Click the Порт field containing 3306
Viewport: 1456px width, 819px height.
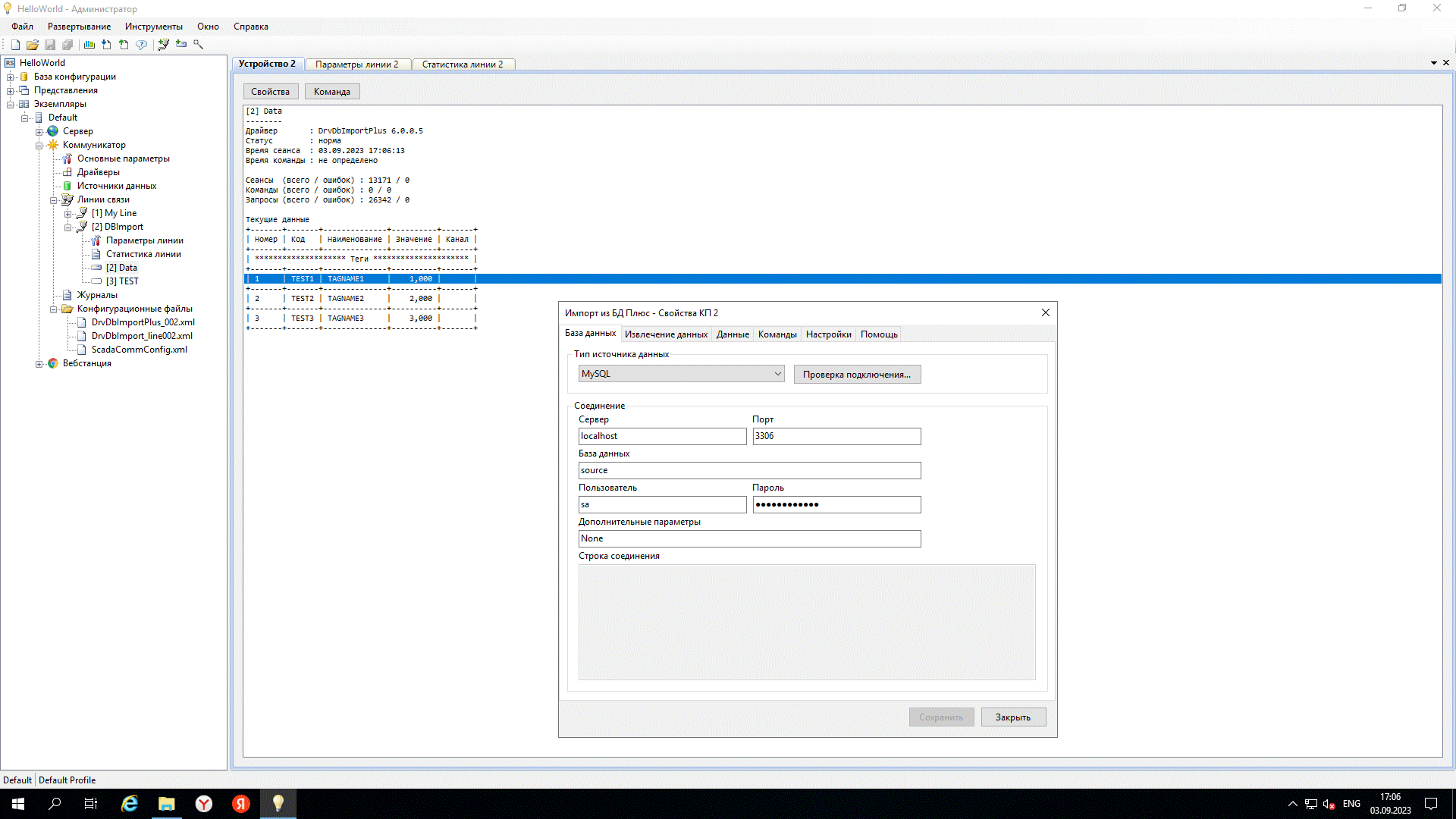(x=836, y=436)
